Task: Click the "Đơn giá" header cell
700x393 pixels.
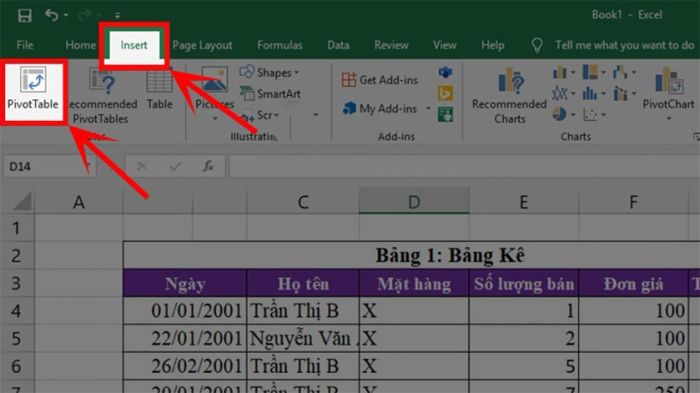Action: (x=633, y=284)
